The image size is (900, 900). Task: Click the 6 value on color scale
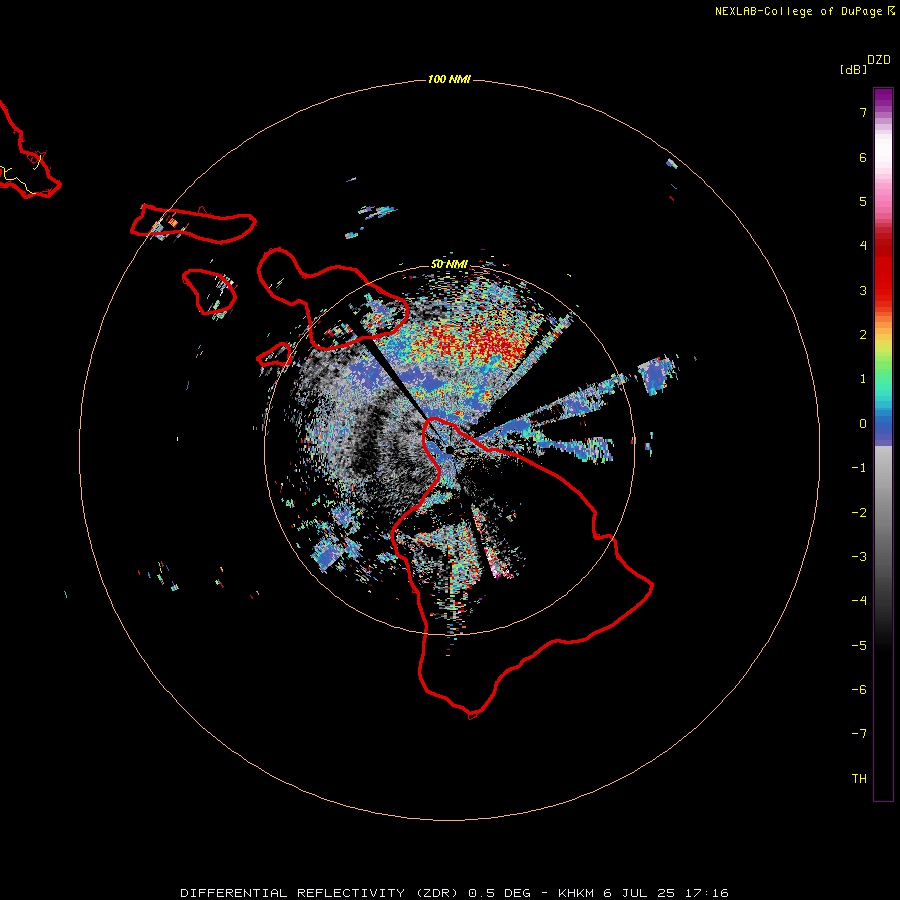(x=863, y=157)
